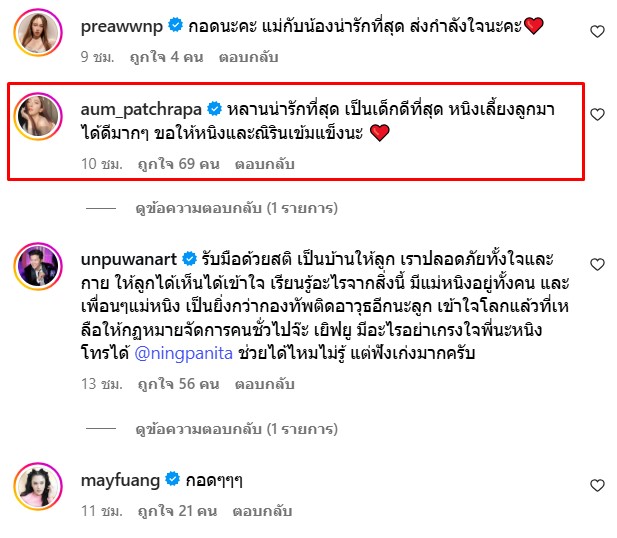
Task: View the 56 likes on unpuwanart's comment
Action: pyautogui.click(x=179, y=384)
